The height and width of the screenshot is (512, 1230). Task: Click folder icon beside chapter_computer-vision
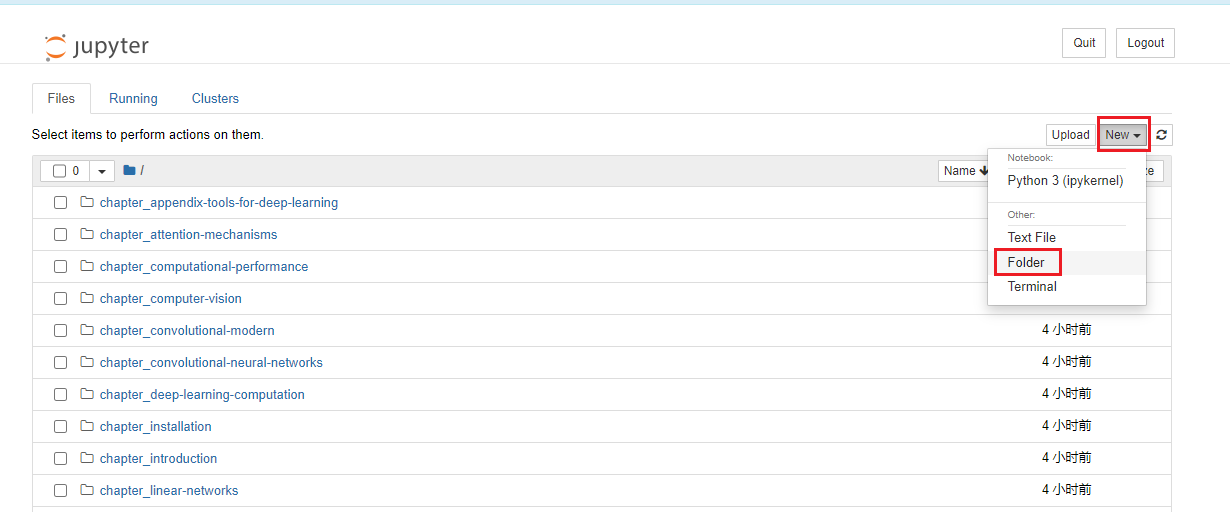[x=87, y=298]
